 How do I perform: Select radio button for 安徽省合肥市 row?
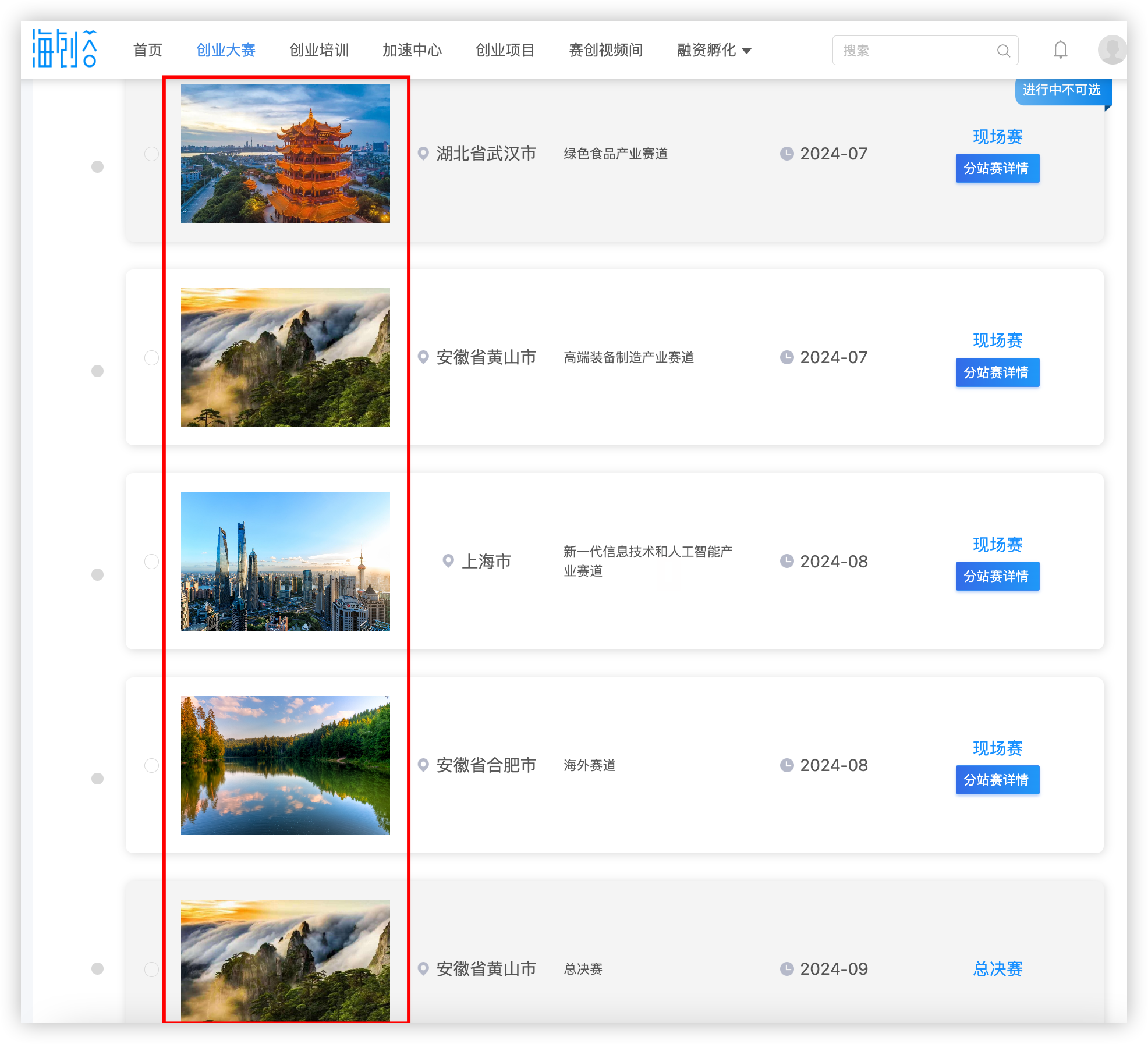tap(151, 765)
